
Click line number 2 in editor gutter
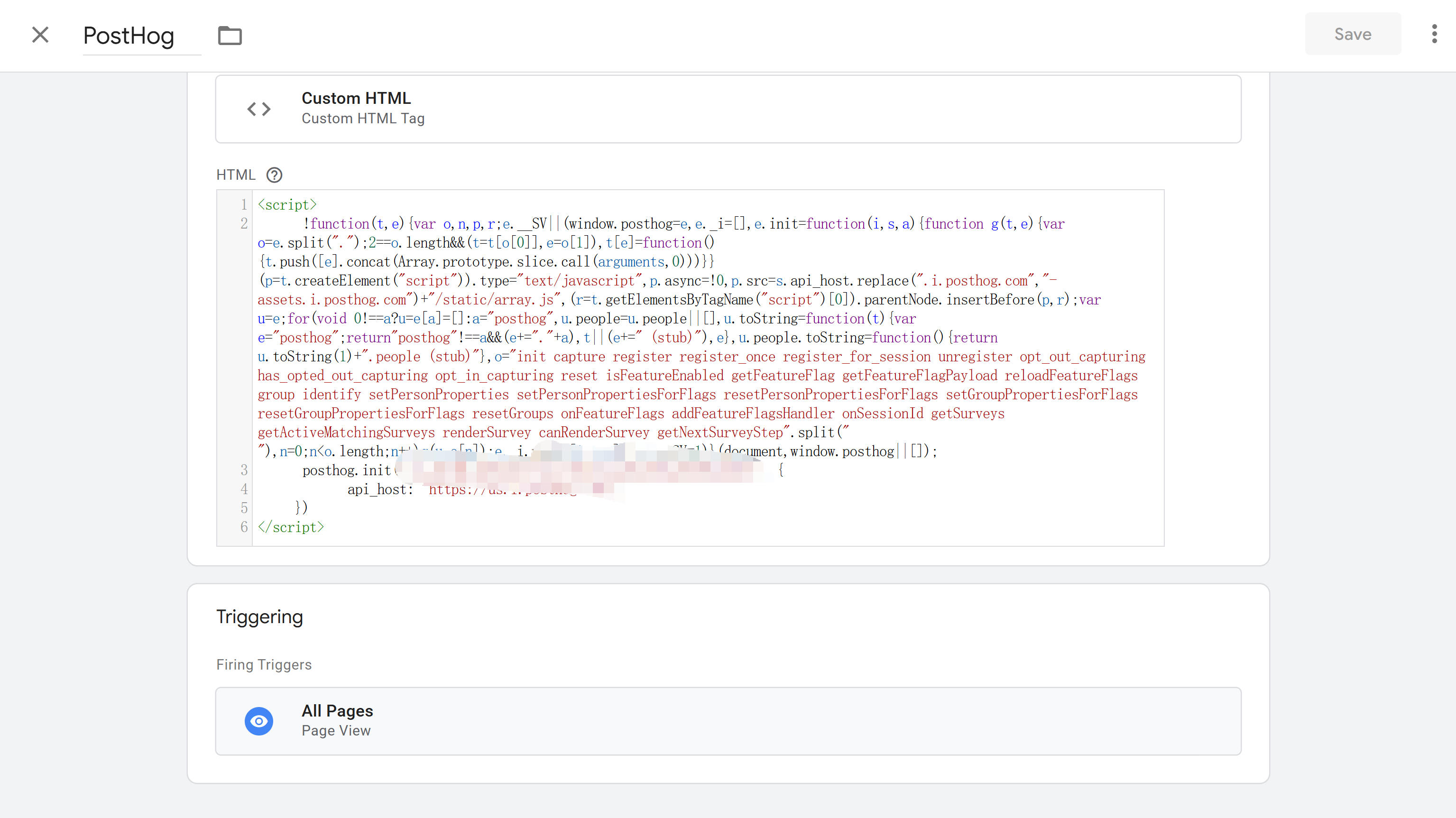click(244, 224)
